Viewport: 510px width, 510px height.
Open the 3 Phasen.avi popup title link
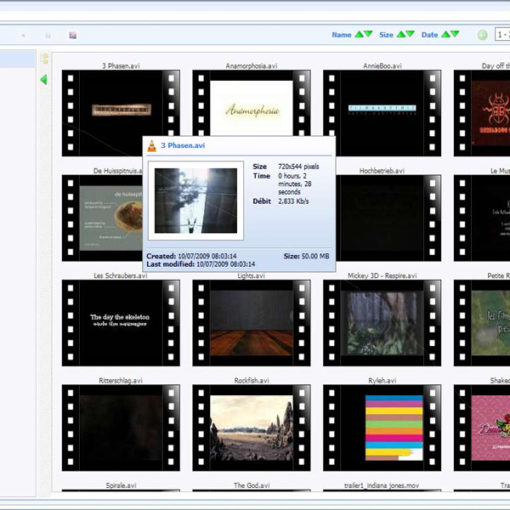coord(183,146)
